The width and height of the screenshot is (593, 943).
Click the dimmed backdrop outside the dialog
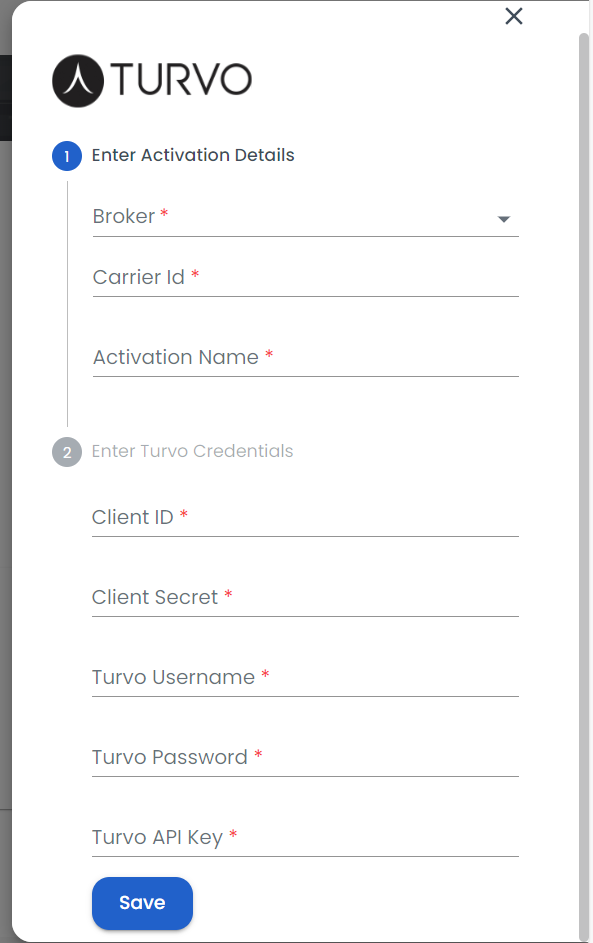click(5, 421)
